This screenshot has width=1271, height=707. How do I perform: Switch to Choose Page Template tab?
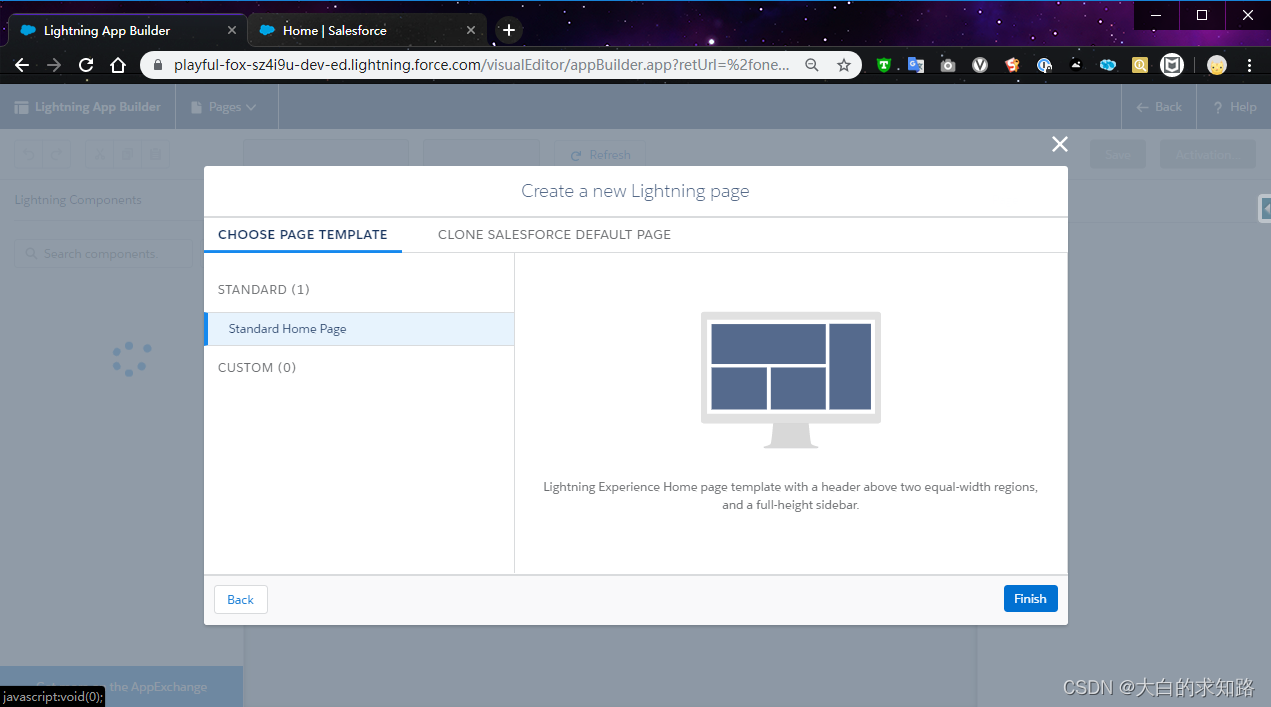pyautogui.click(x=303, y=234)
